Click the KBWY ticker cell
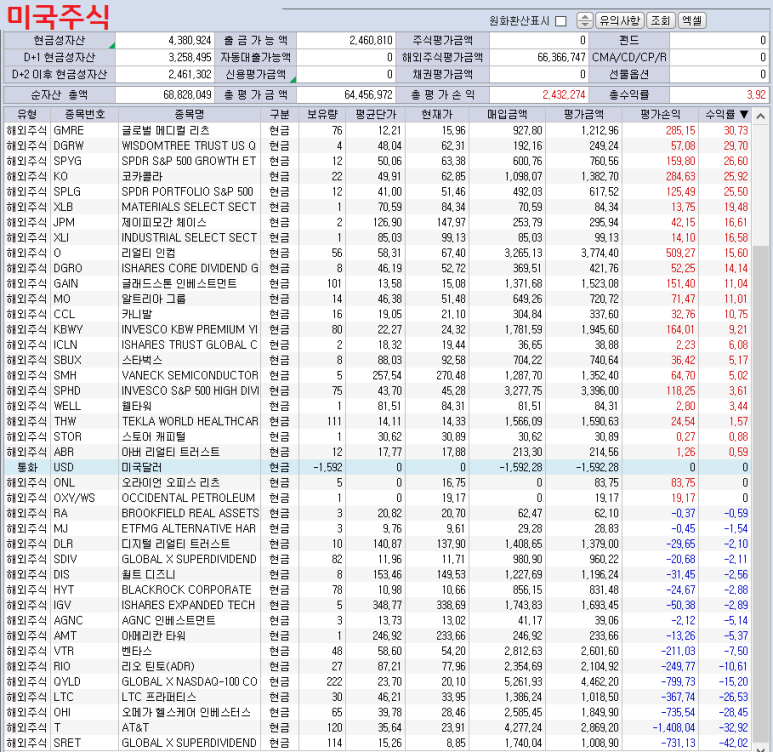 click(84, 329)
